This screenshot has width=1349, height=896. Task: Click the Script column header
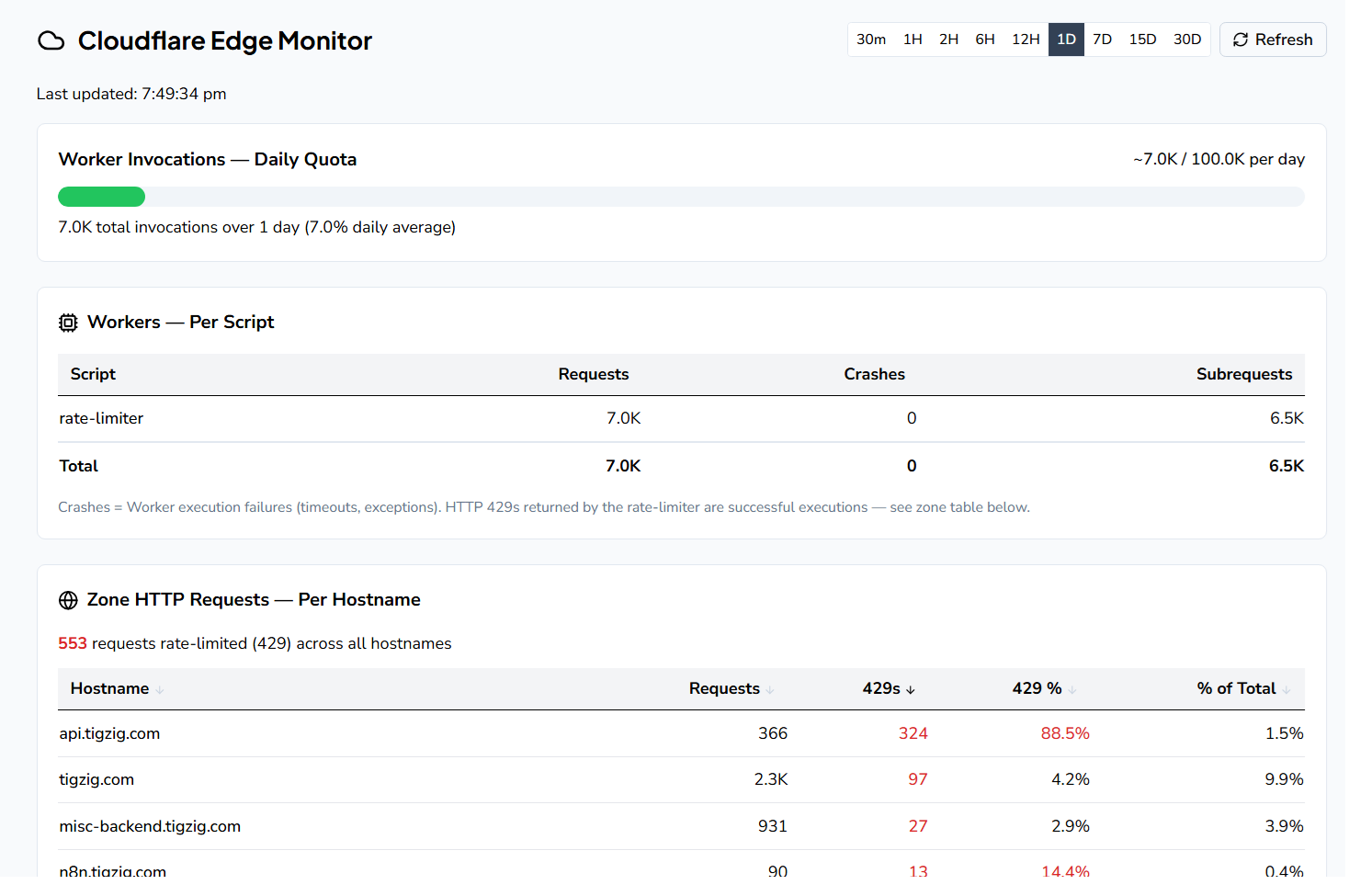pos(93,375)
